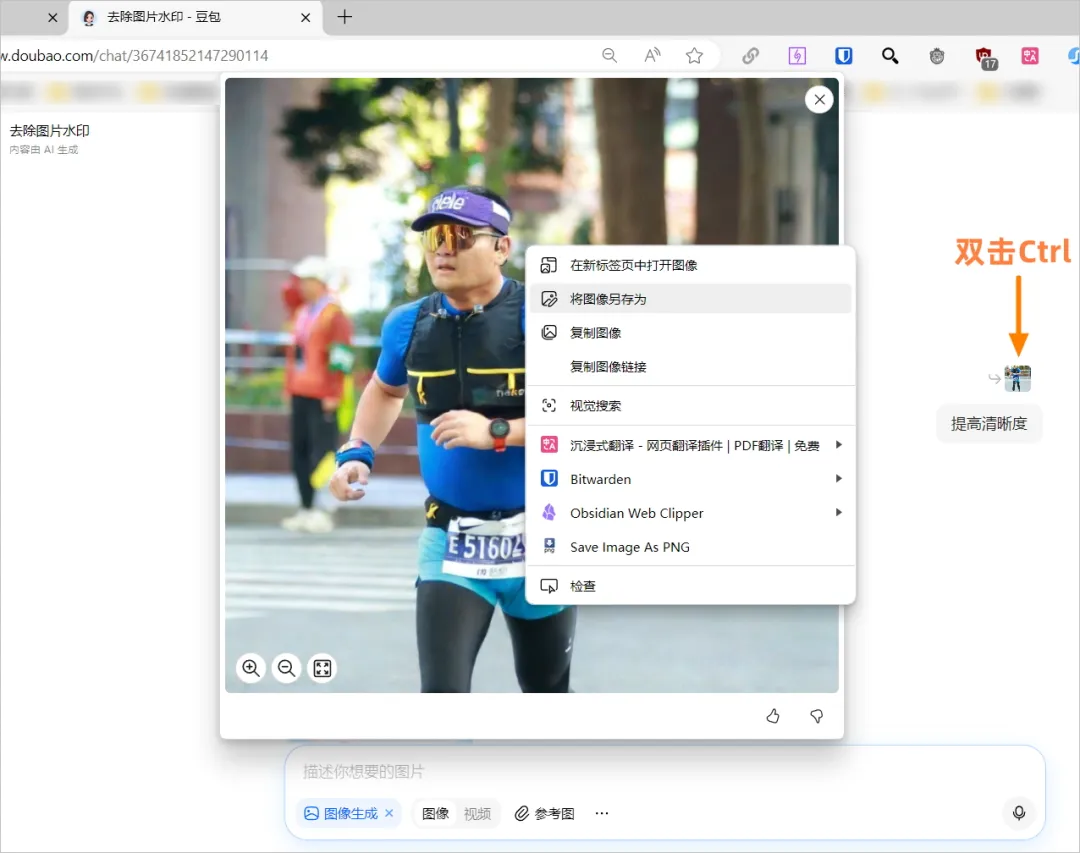Viewport: 1080px width, 853px height.
Task: Click Save Image As PNG menu item
Action: [x=690, y=547]
